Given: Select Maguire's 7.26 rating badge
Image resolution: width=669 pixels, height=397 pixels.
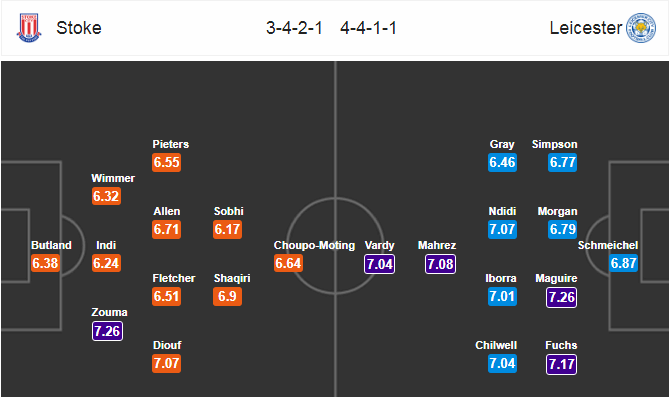Looking at the screenshot, I should [x=561, y=297].
